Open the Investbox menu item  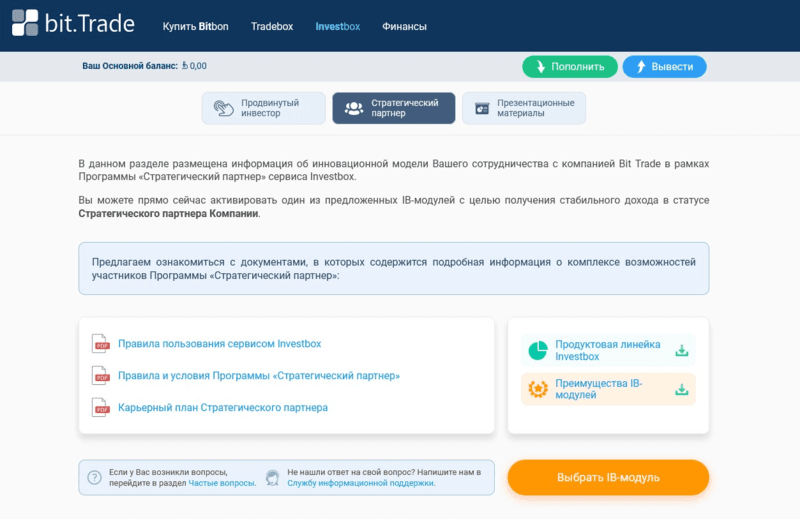pyautogui.click(x=337, y=27)
